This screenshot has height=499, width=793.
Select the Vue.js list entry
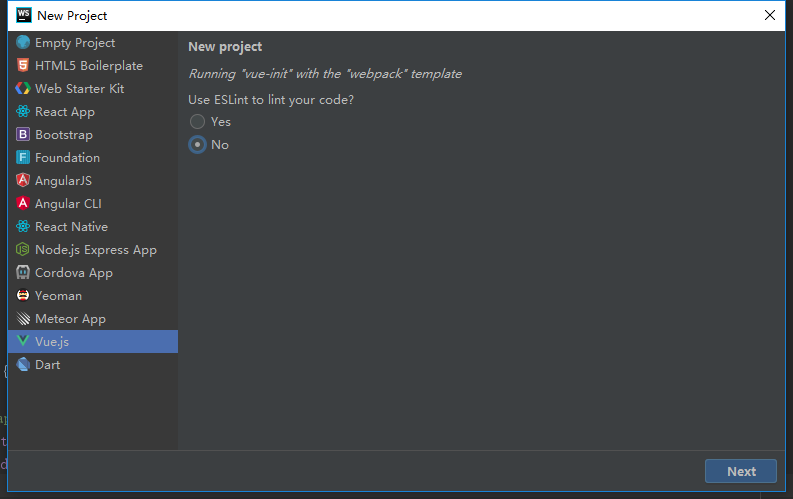[x=93, y=341]
